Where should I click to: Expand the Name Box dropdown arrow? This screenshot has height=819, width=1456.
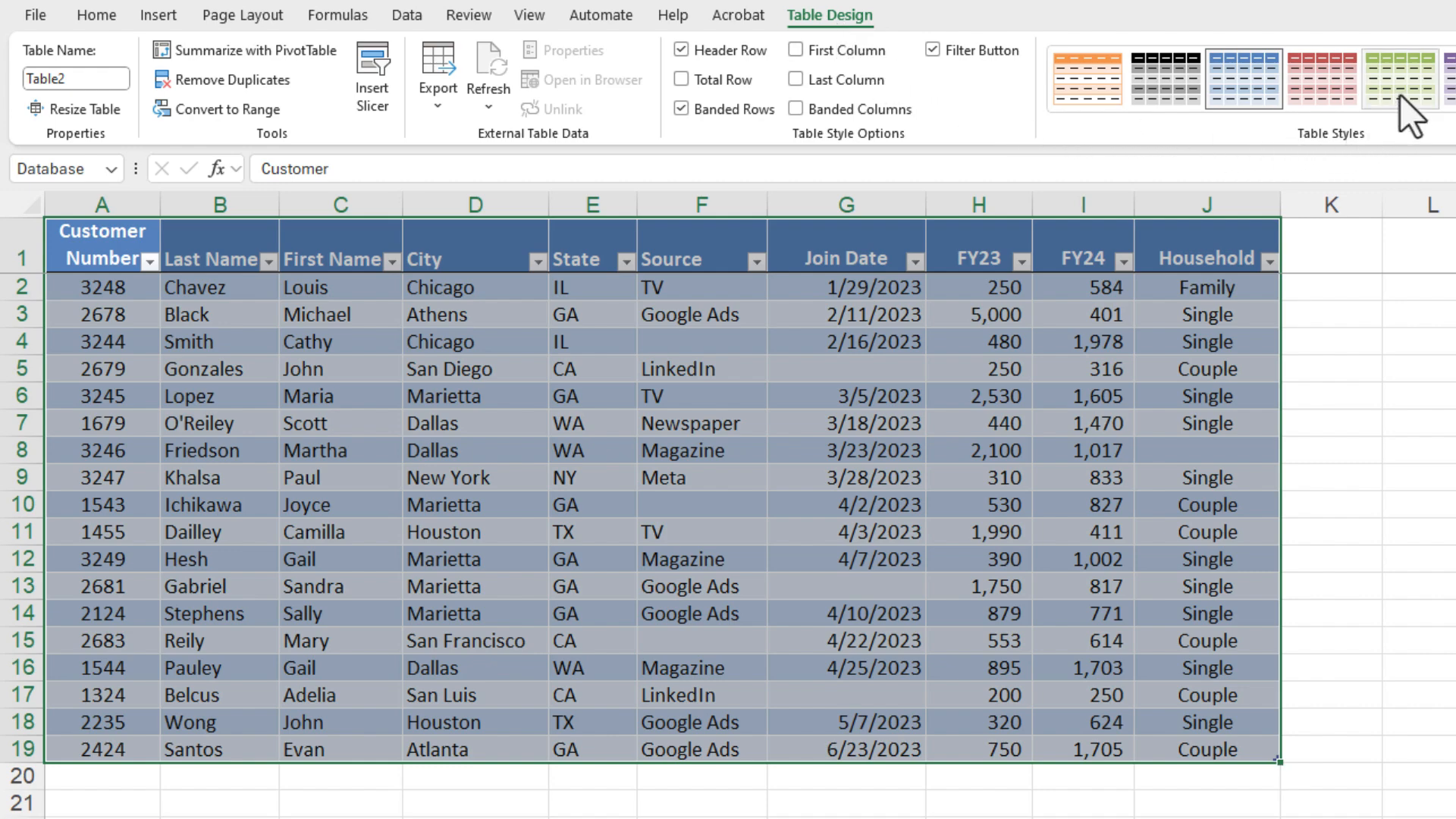point(111,168)
